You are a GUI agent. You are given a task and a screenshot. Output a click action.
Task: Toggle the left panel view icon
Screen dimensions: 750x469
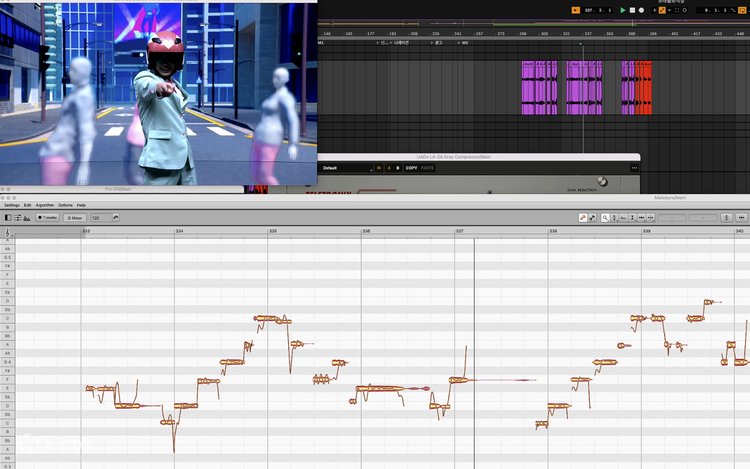(x=8, y=217)
